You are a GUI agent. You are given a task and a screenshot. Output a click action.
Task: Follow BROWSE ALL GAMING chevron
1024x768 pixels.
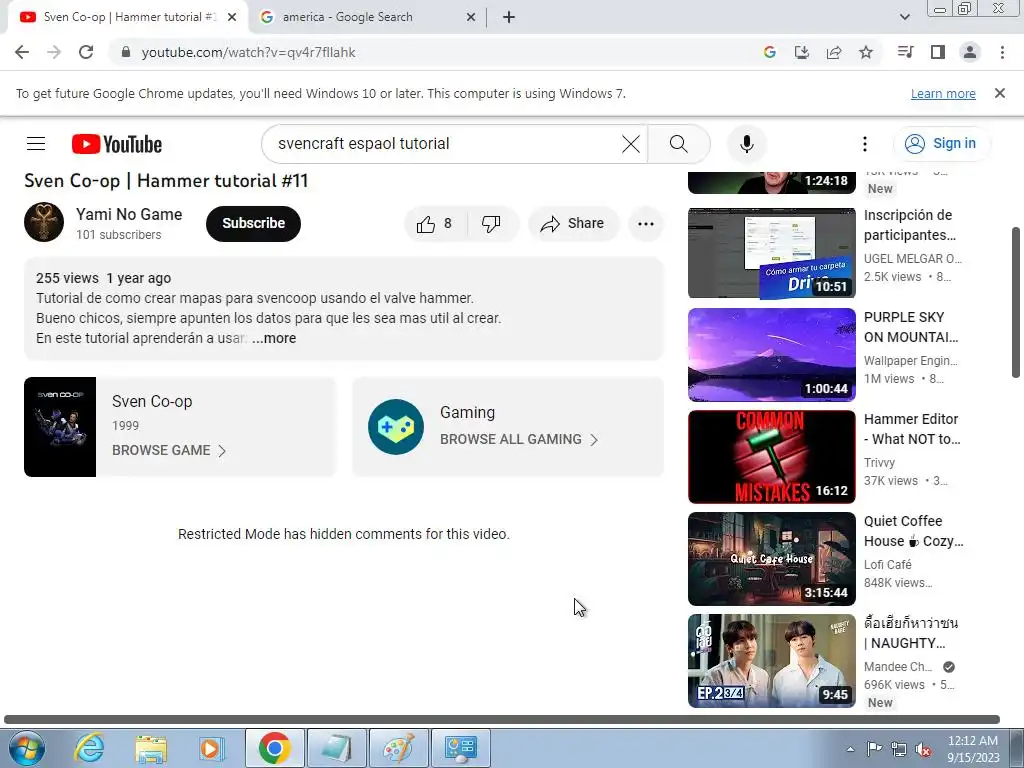coord(594,440)
